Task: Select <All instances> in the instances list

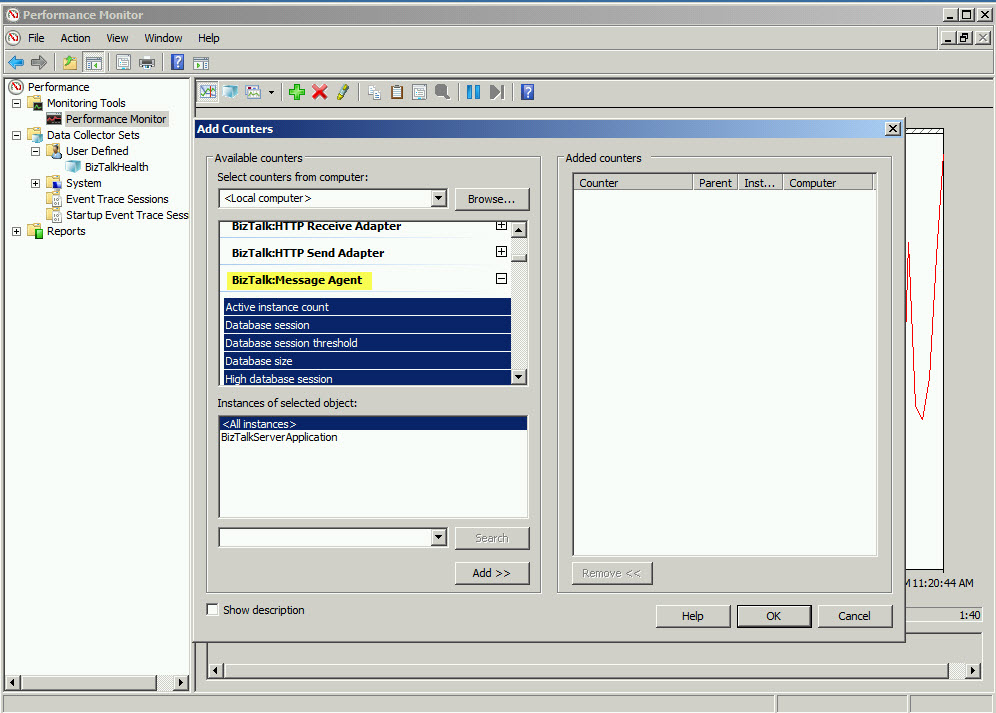Action: coord(373,424)
